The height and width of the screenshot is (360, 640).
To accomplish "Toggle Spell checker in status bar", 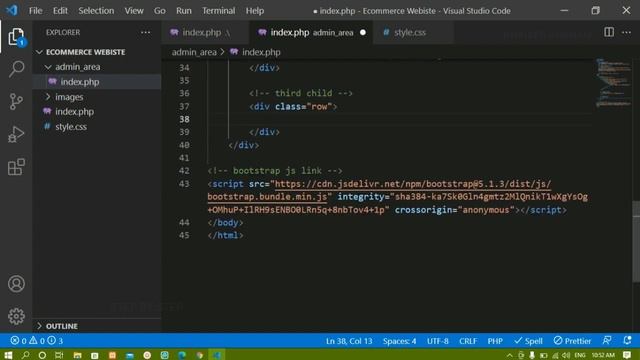I will coord(528,340).
